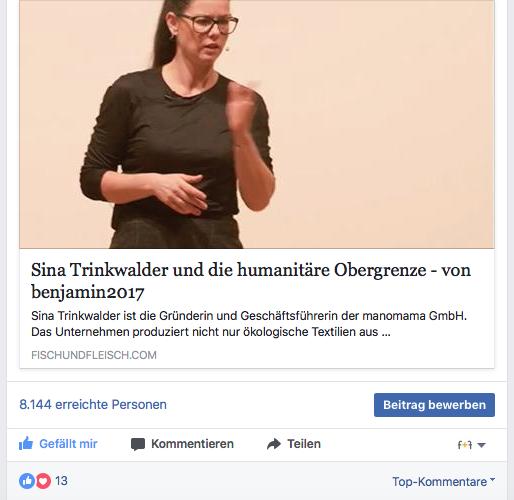
Task: Click the share arrow icon
Action: (274, 444)
